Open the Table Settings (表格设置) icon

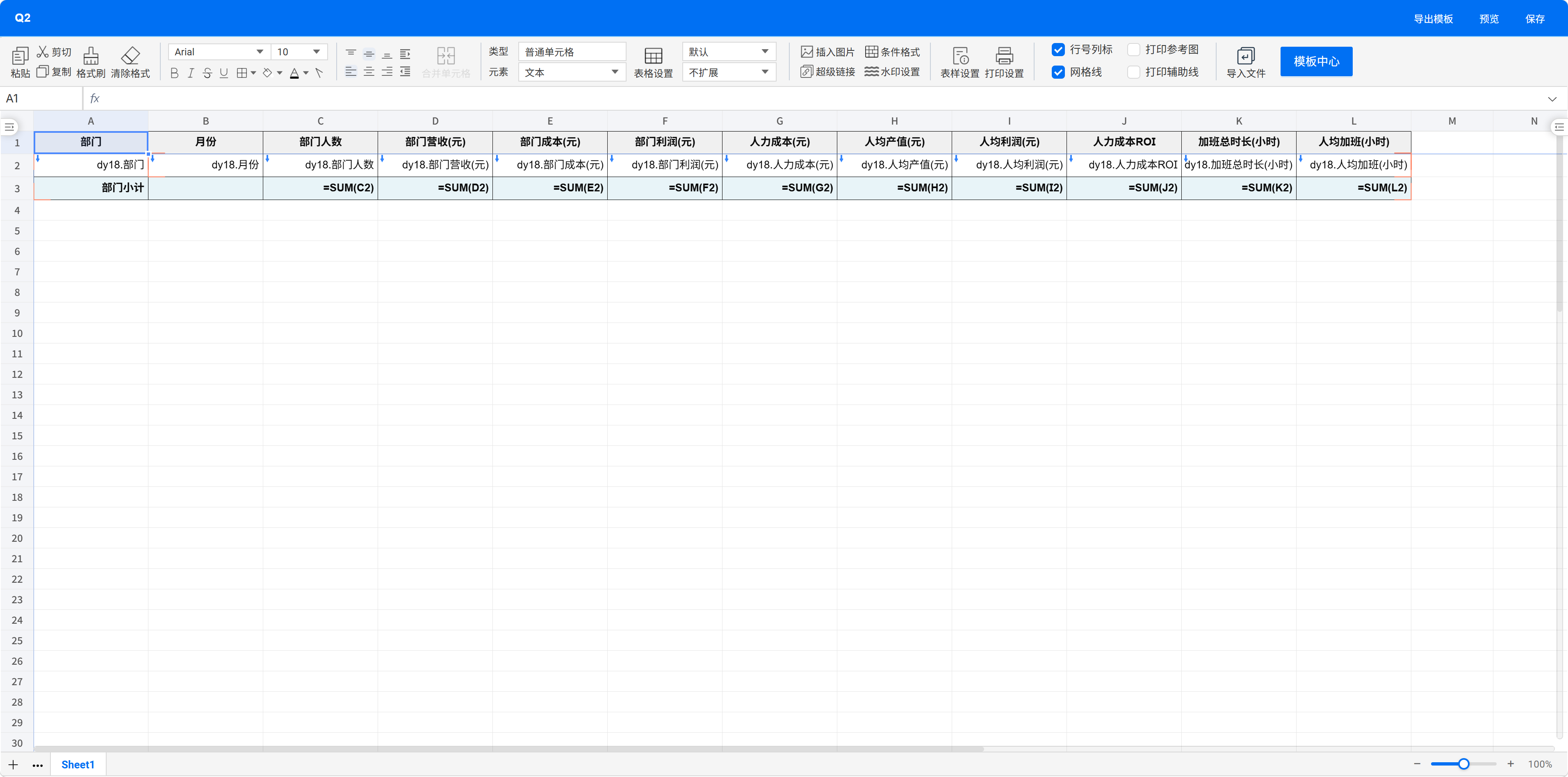[x=653, y=55]
